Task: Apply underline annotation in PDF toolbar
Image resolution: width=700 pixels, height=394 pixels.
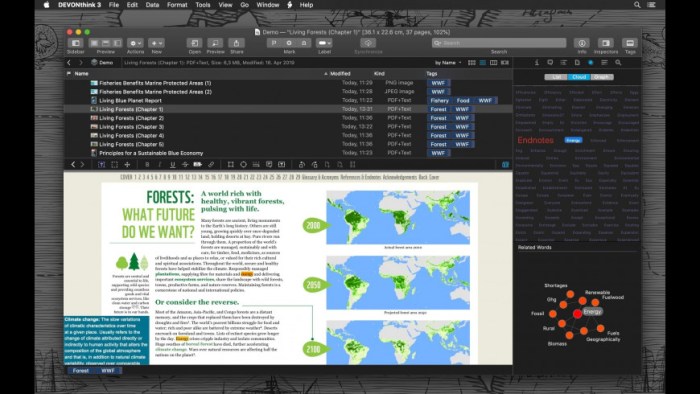Action: tap(172, 165)
